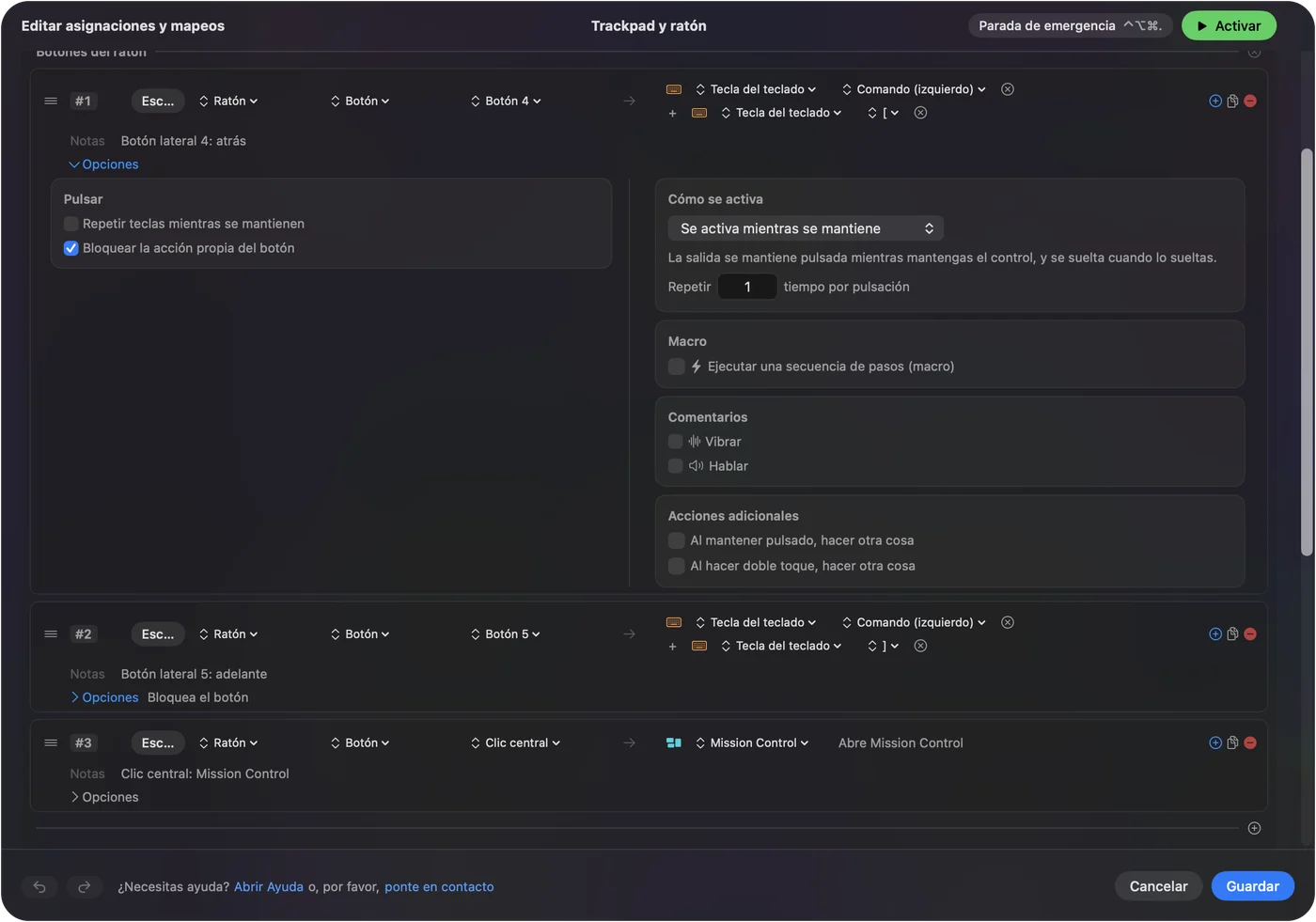Duplicate mapping #2 with the copy icon
This screenshot has height=922, width=1316.
[1232, 634]
